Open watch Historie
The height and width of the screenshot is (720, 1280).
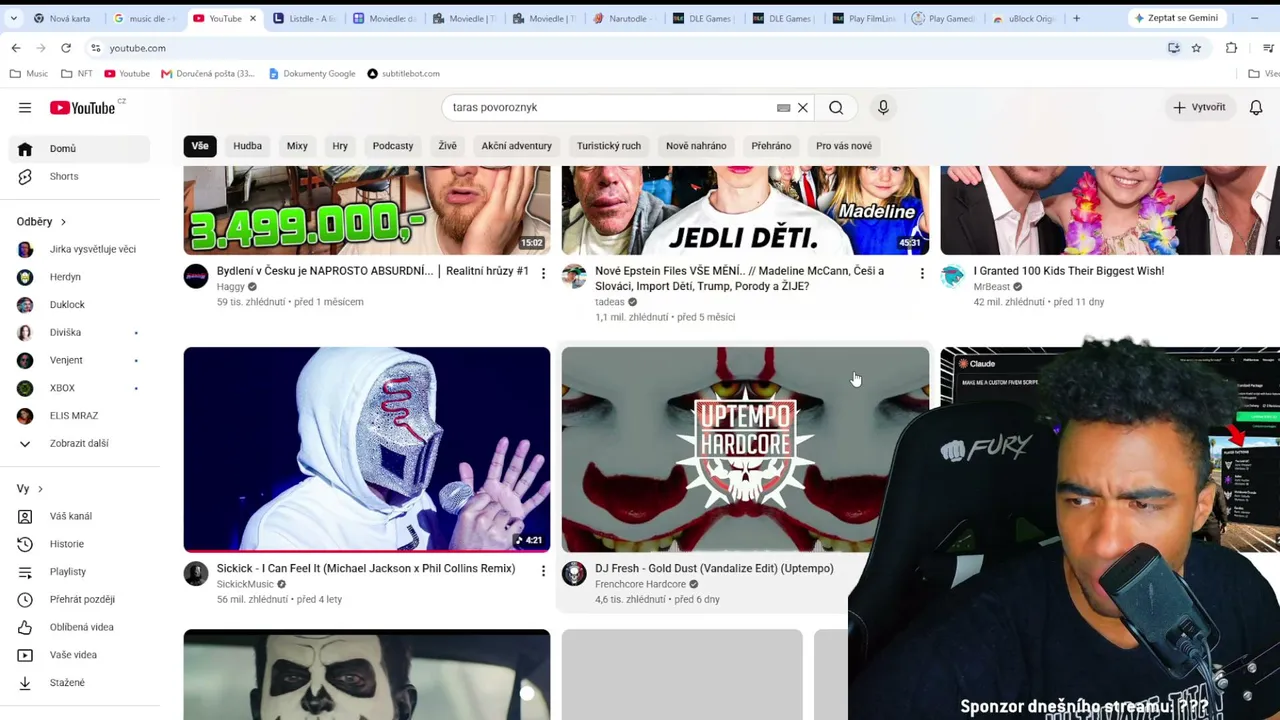[x=80, y=544]
